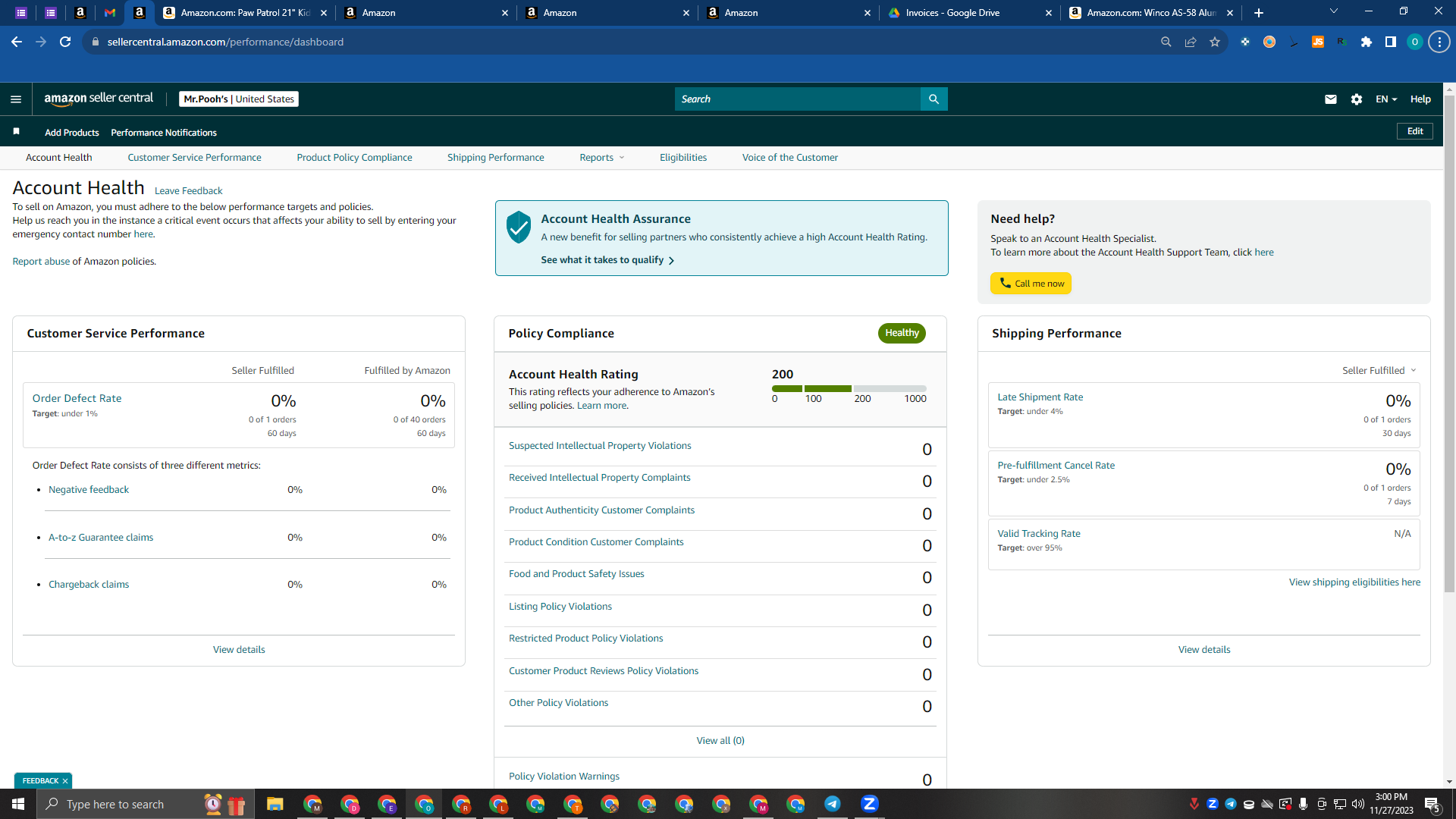
Task: Switch to Customer Service Performance tab
Action: pyautogui.click(x=194, y=158)
